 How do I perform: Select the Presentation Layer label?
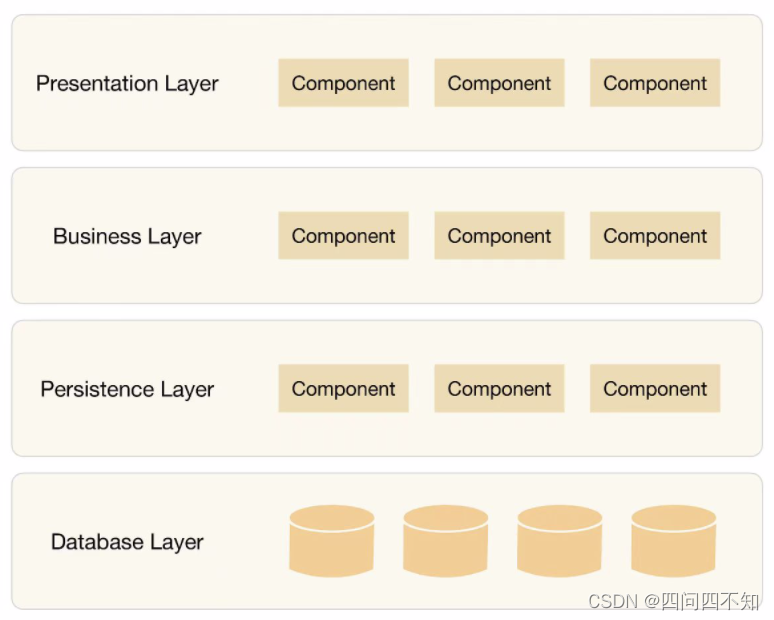[x=127, y=83]
